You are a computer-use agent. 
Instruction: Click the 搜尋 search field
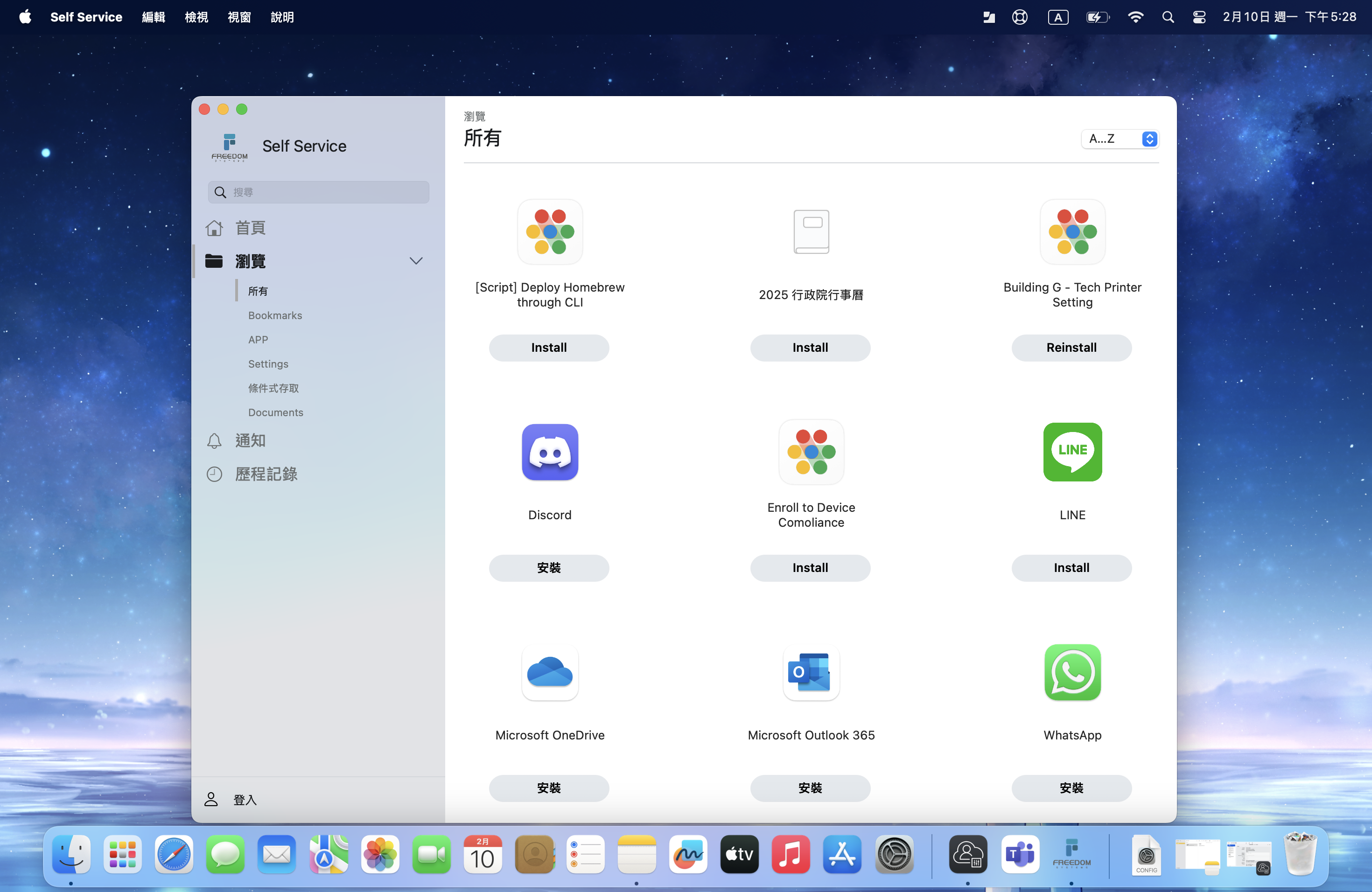coord(319,192)
